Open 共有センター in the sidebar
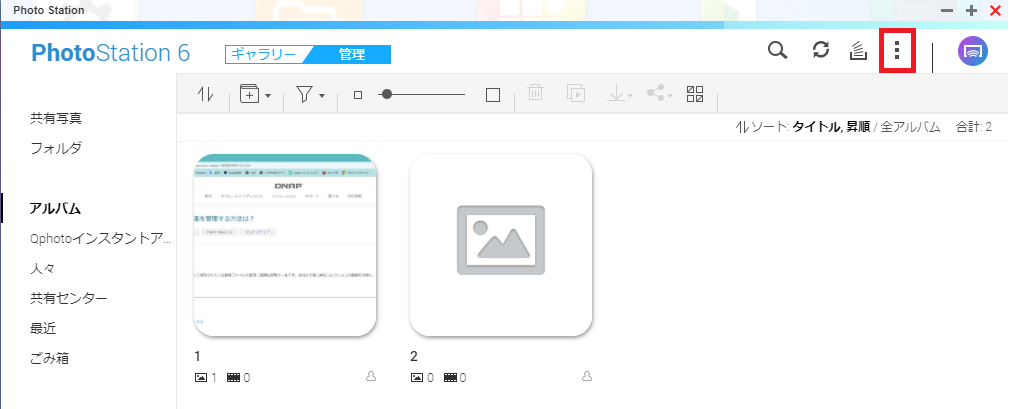The image size is (1010, 409). tap(68, 298)
